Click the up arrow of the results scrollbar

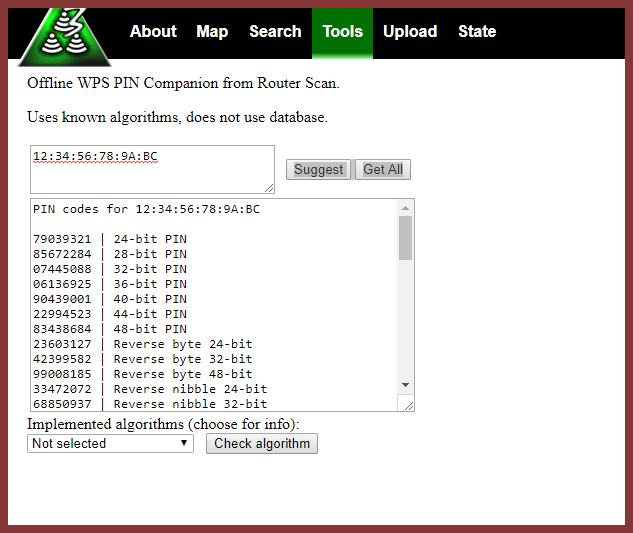[405, 208]
